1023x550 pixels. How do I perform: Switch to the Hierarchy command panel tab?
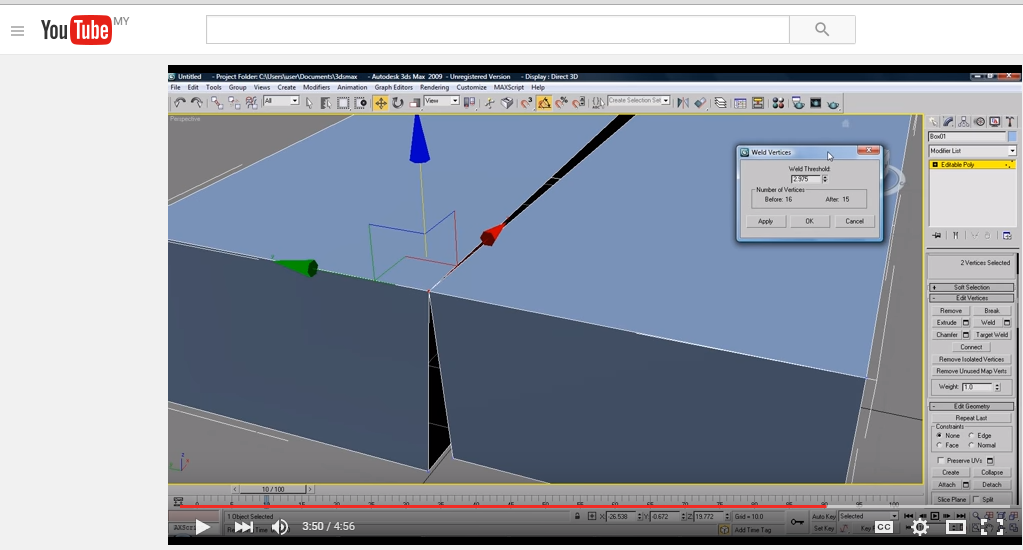964,121
